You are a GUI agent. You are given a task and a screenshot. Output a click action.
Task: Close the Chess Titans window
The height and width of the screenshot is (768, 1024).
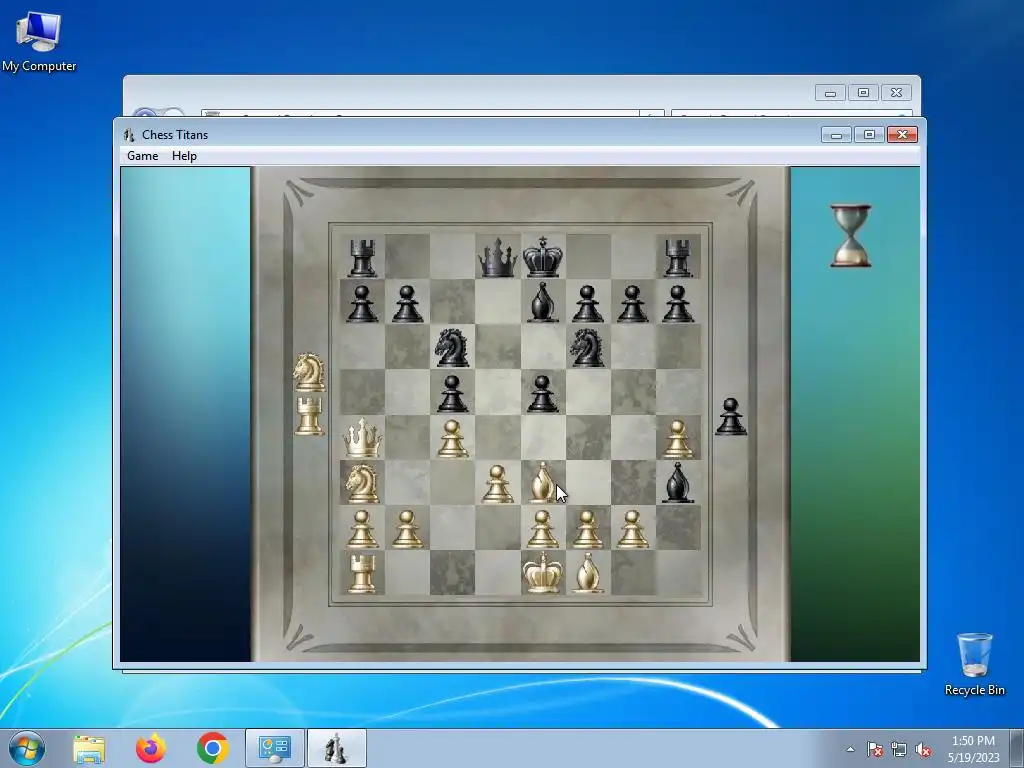pyautogui.click(x=903, y=135)
